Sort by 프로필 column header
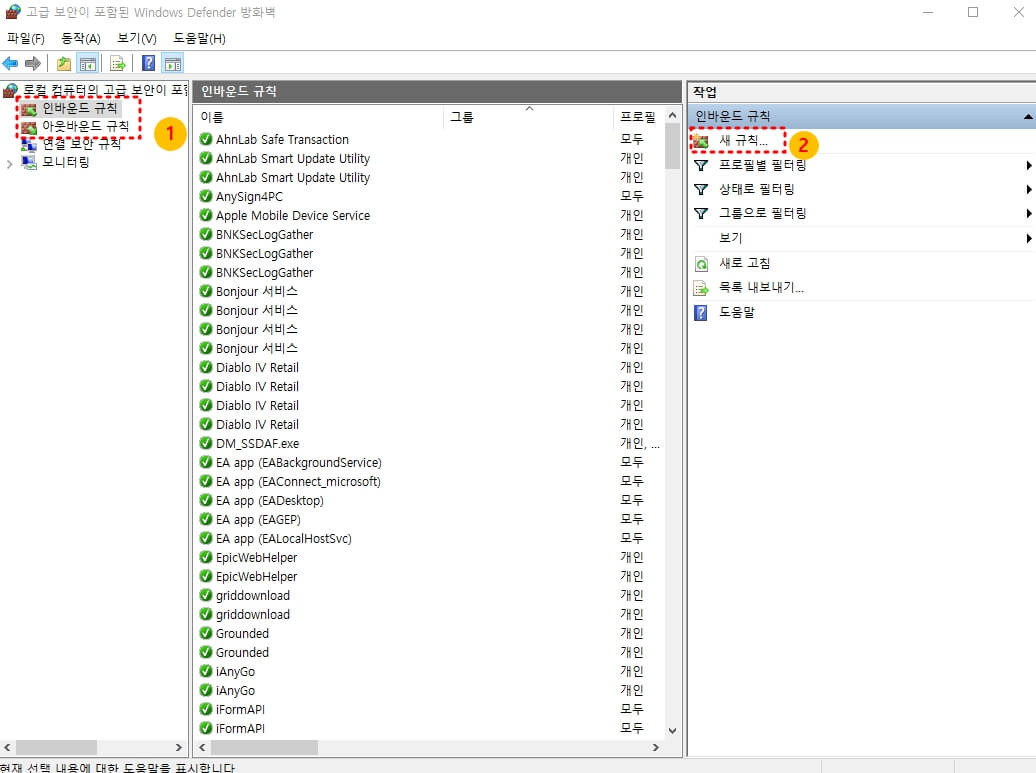The image size is (1036, 773). click(x=638, y=117)
